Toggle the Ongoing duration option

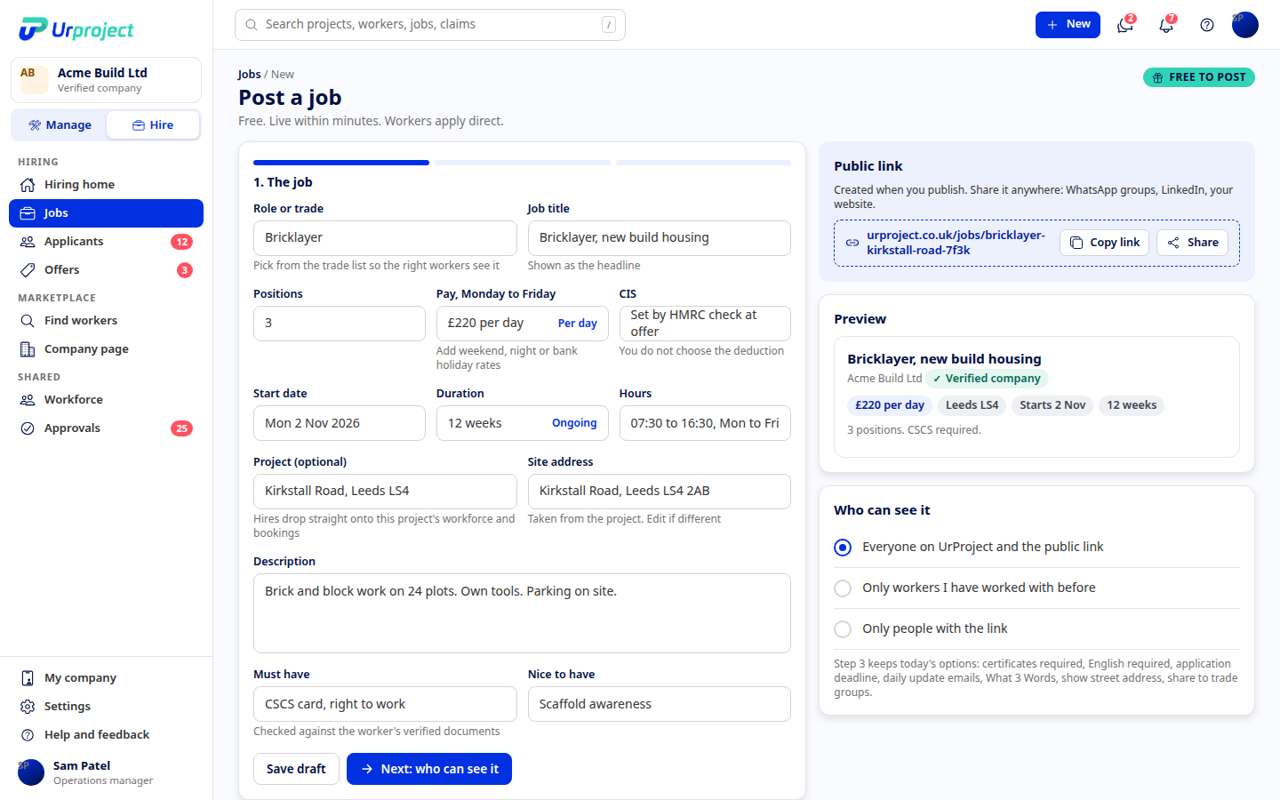click(x=574, y=423)
